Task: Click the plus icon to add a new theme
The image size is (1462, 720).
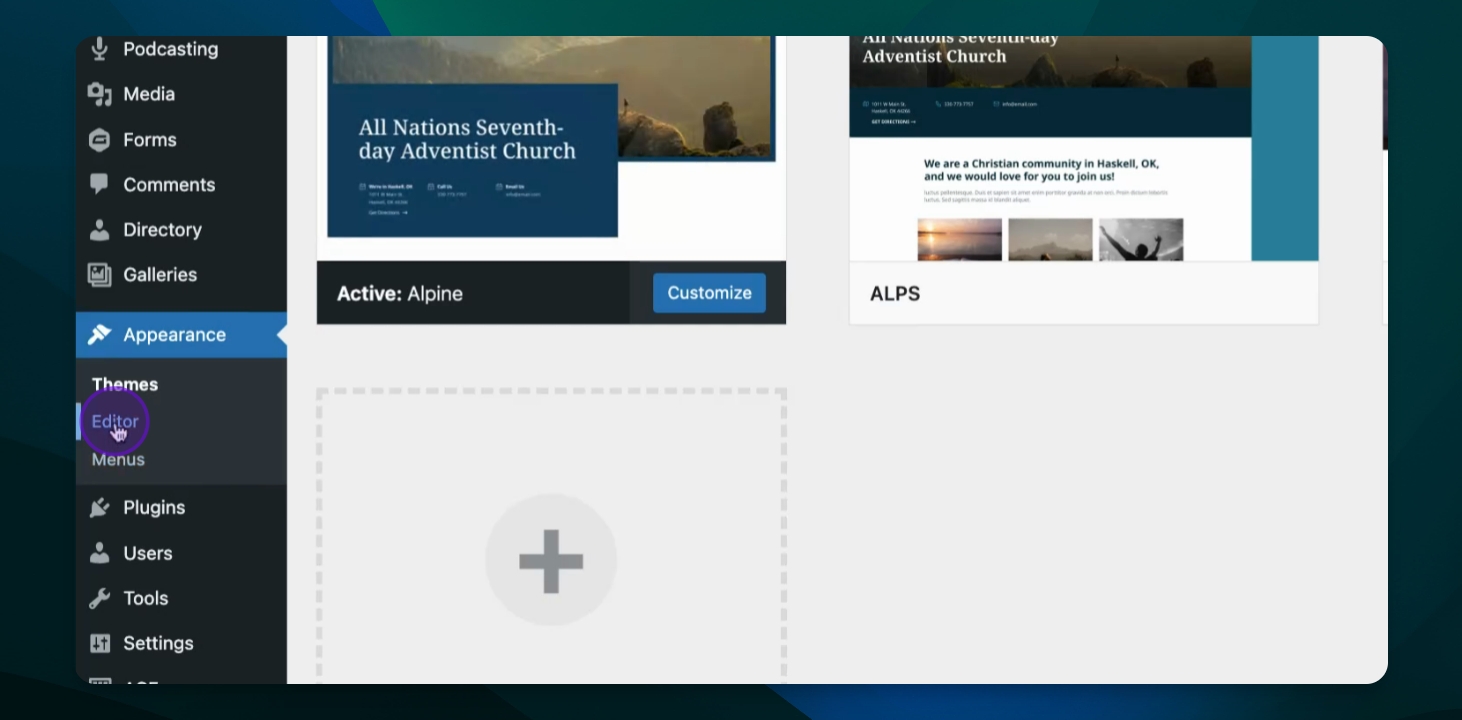Action: click(x=551, y=560)
